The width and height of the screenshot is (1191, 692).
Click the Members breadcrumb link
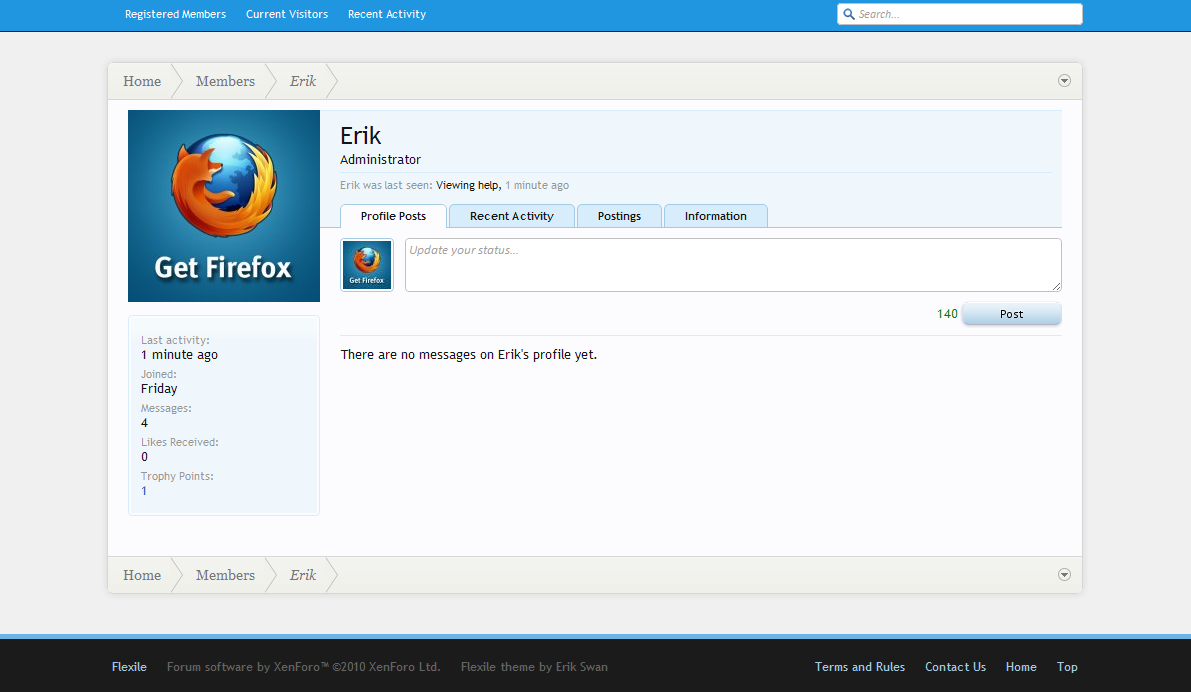tap(224, 81)
